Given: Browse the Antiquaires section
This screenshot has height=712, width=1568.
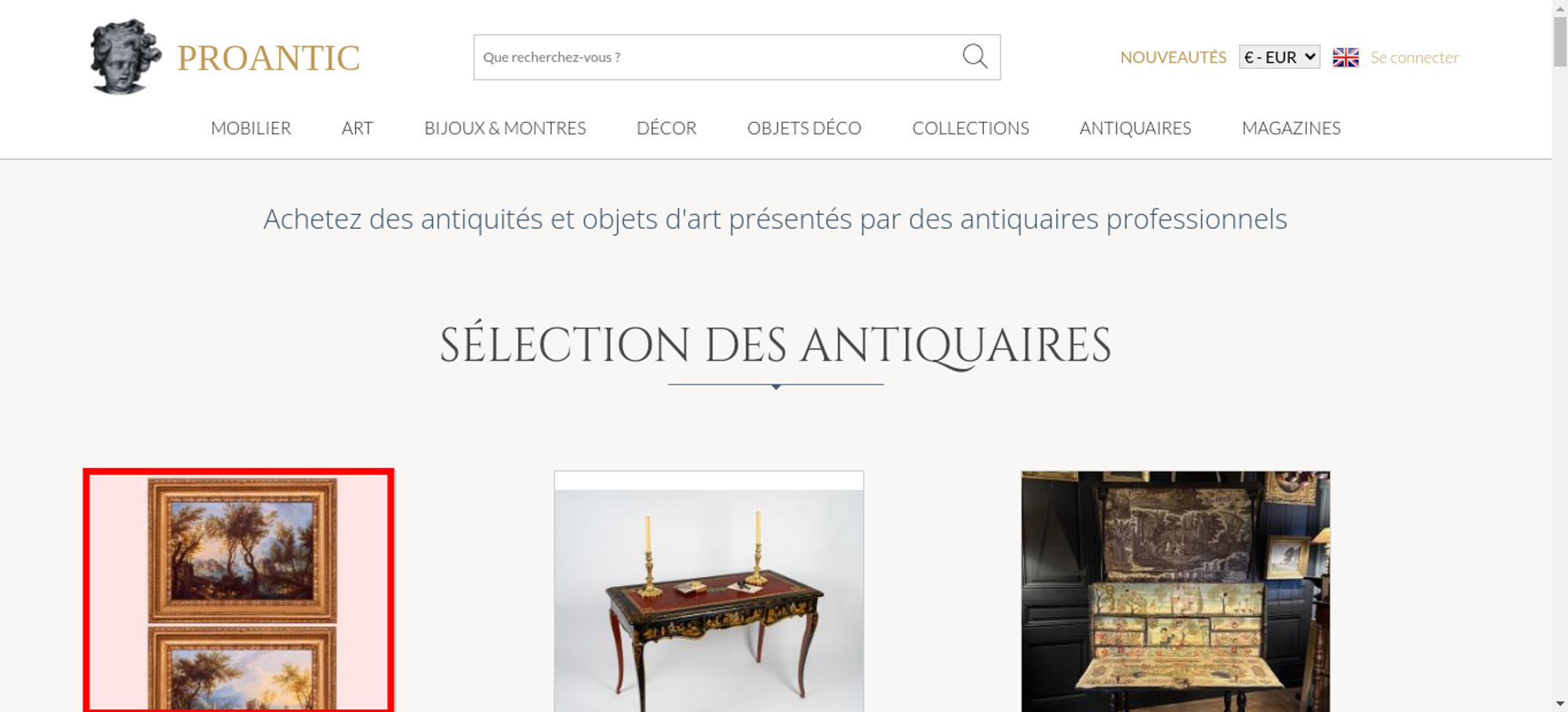Looking at the screenshot, I should click(1135, 128).
